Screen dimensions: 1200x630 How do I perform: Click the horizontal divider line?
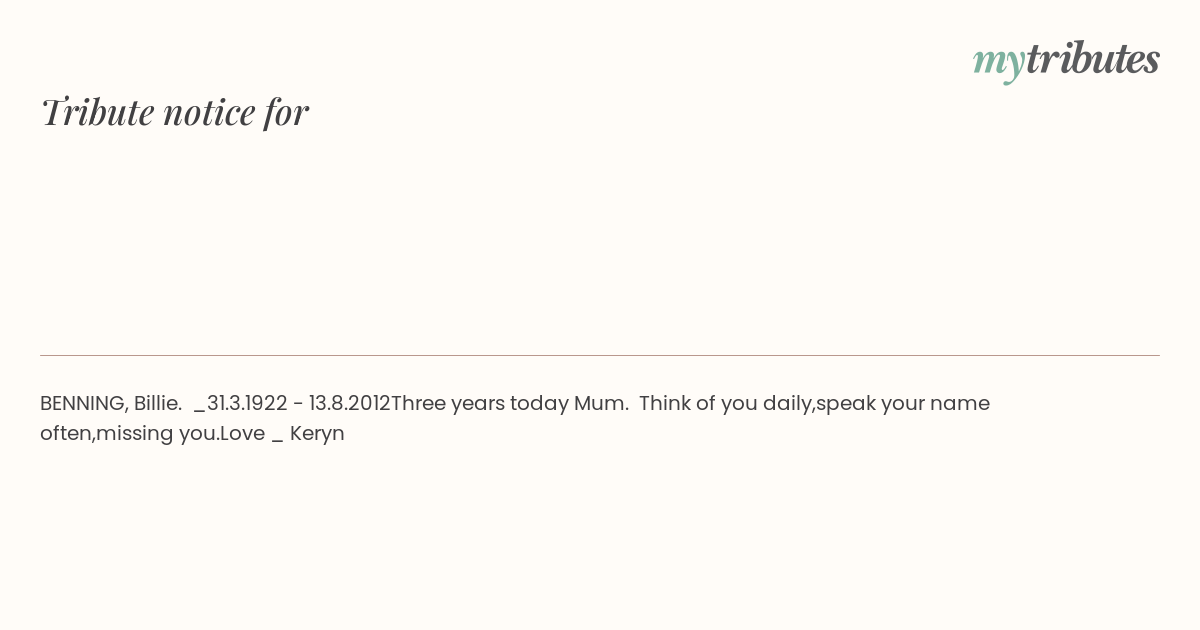point(600,355)
